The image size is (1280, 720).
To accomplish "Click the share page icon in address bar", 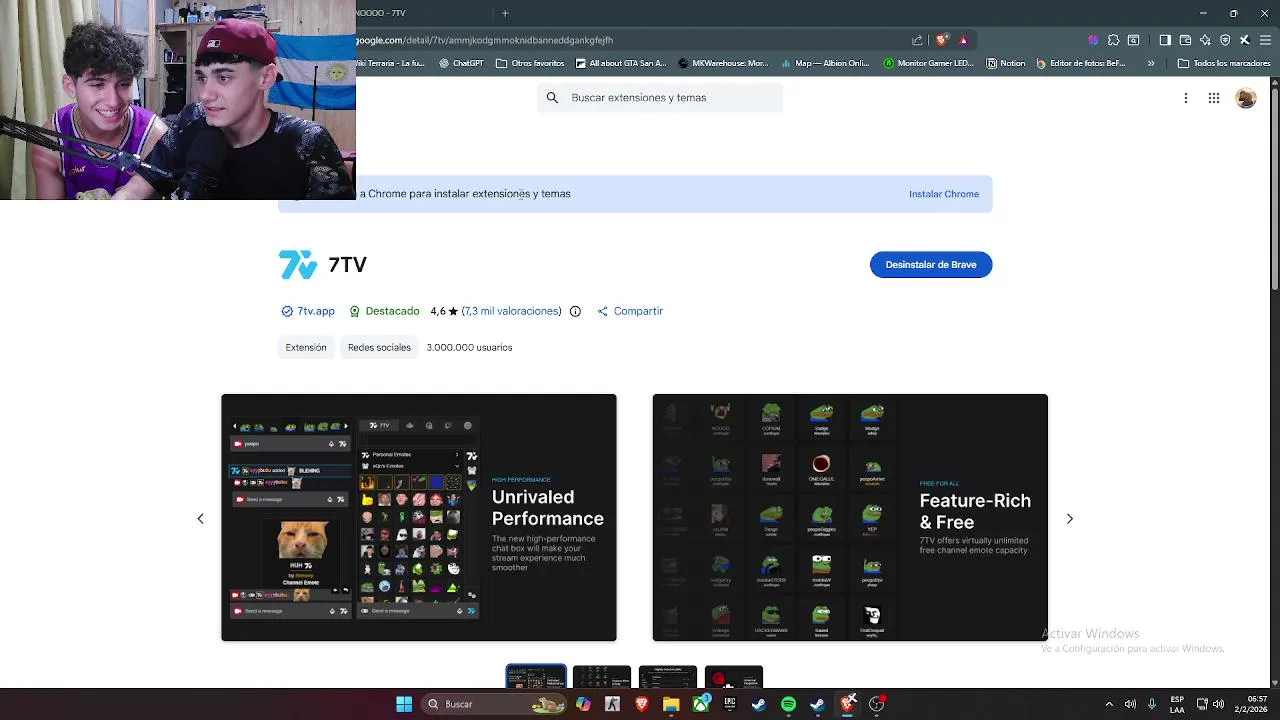I will coord(917,40).
